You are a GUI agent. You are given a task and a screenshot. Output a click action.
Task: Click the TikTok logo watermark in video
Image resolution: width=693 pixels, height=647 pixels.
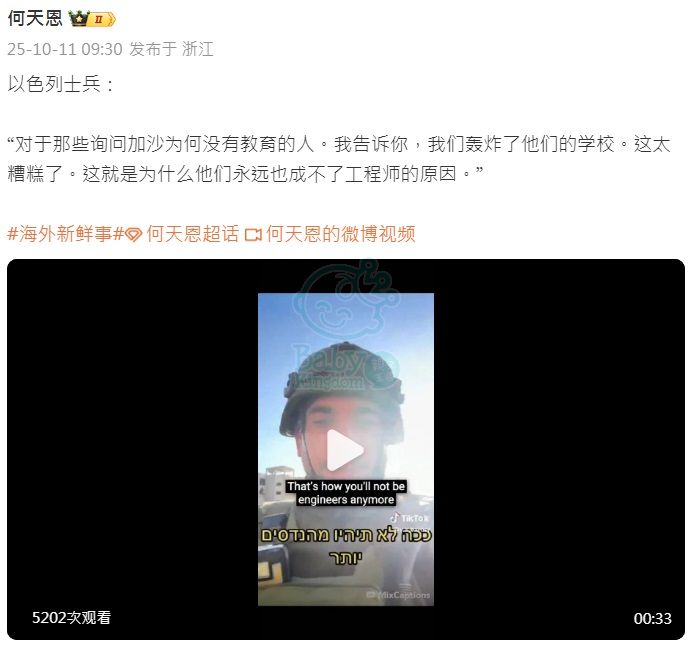tap(410, 518)
